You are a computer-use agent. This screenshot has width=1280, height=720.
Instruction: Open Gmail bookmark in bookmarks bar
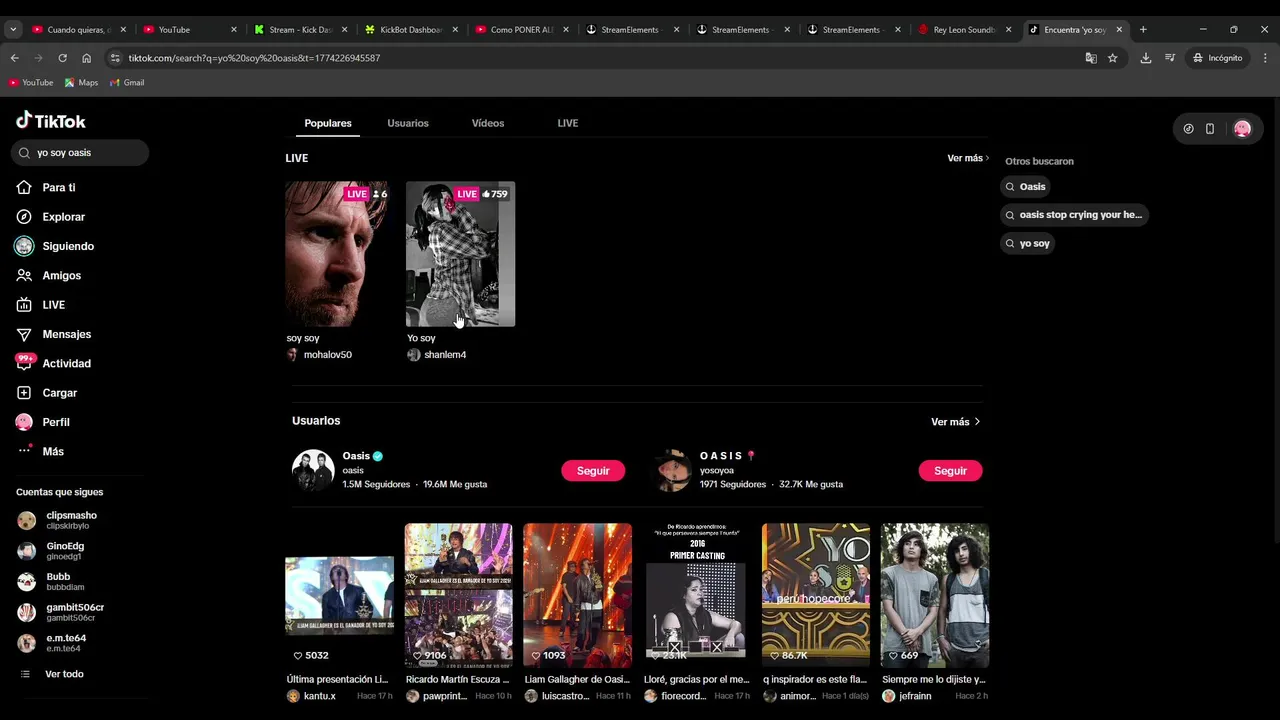click(127, 82)
